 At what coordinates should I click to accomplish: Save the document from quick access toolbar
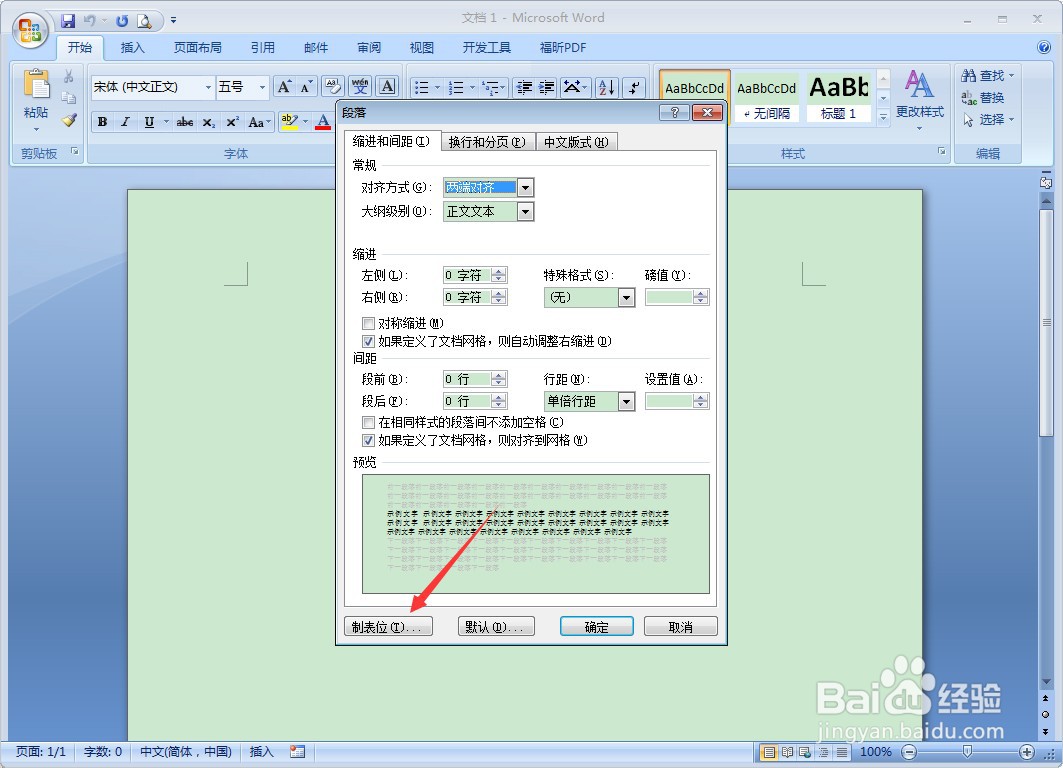tap(68, 20)
